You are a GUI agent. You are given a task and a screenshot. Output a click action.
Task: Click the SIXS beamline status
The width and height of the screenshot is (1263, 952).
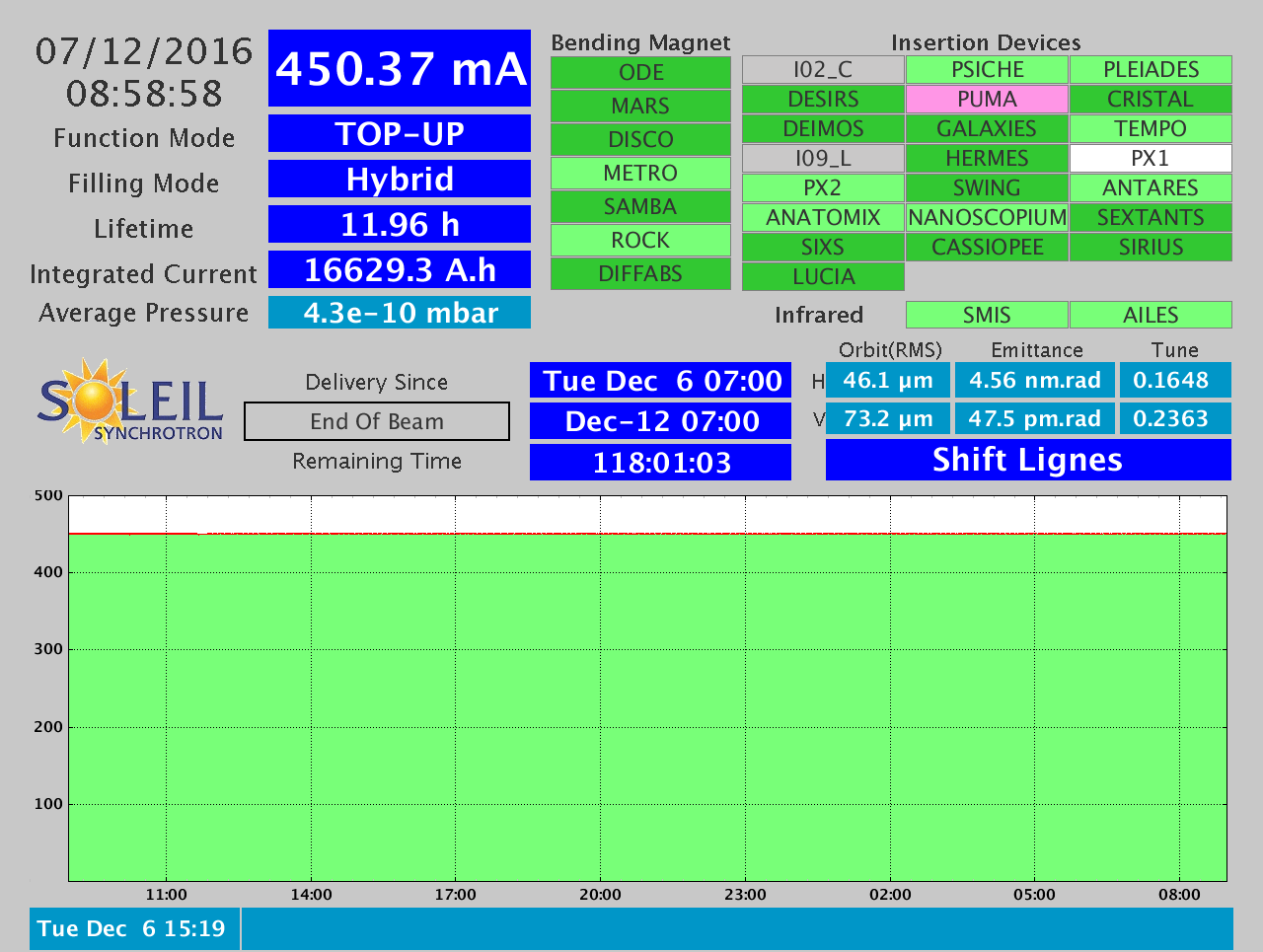(x=823, y=247)
